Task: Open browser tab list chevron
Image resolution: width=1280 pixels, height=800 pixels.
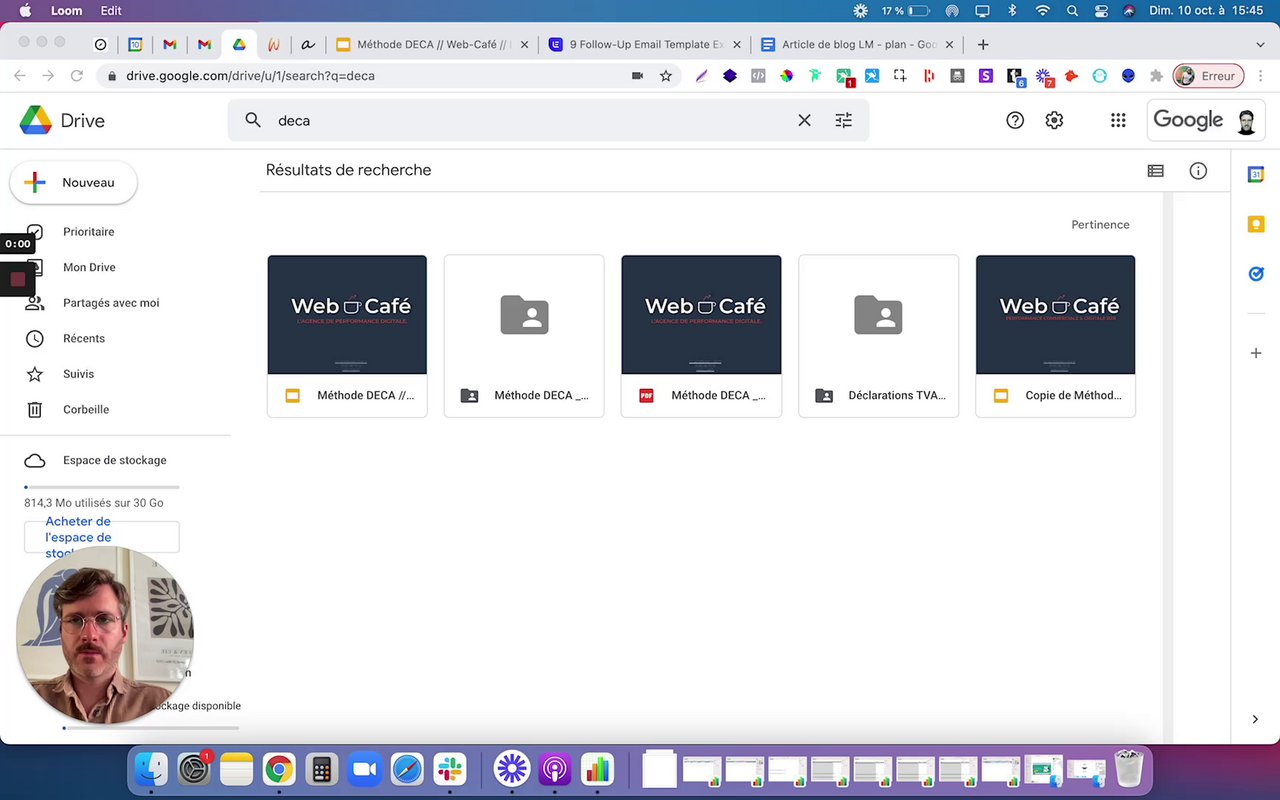Action: tap(1260, 44)
